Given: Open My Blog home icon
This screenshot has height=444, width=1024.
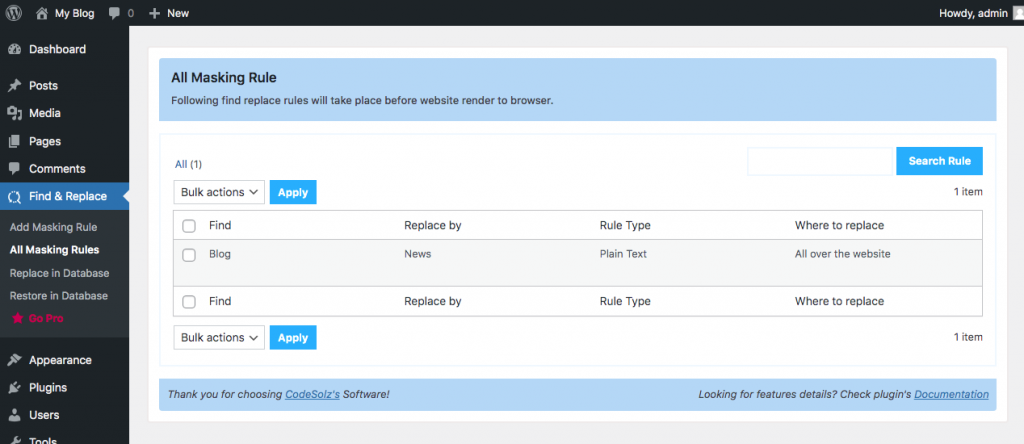Looking at the screenshot, I should (42, 13).
